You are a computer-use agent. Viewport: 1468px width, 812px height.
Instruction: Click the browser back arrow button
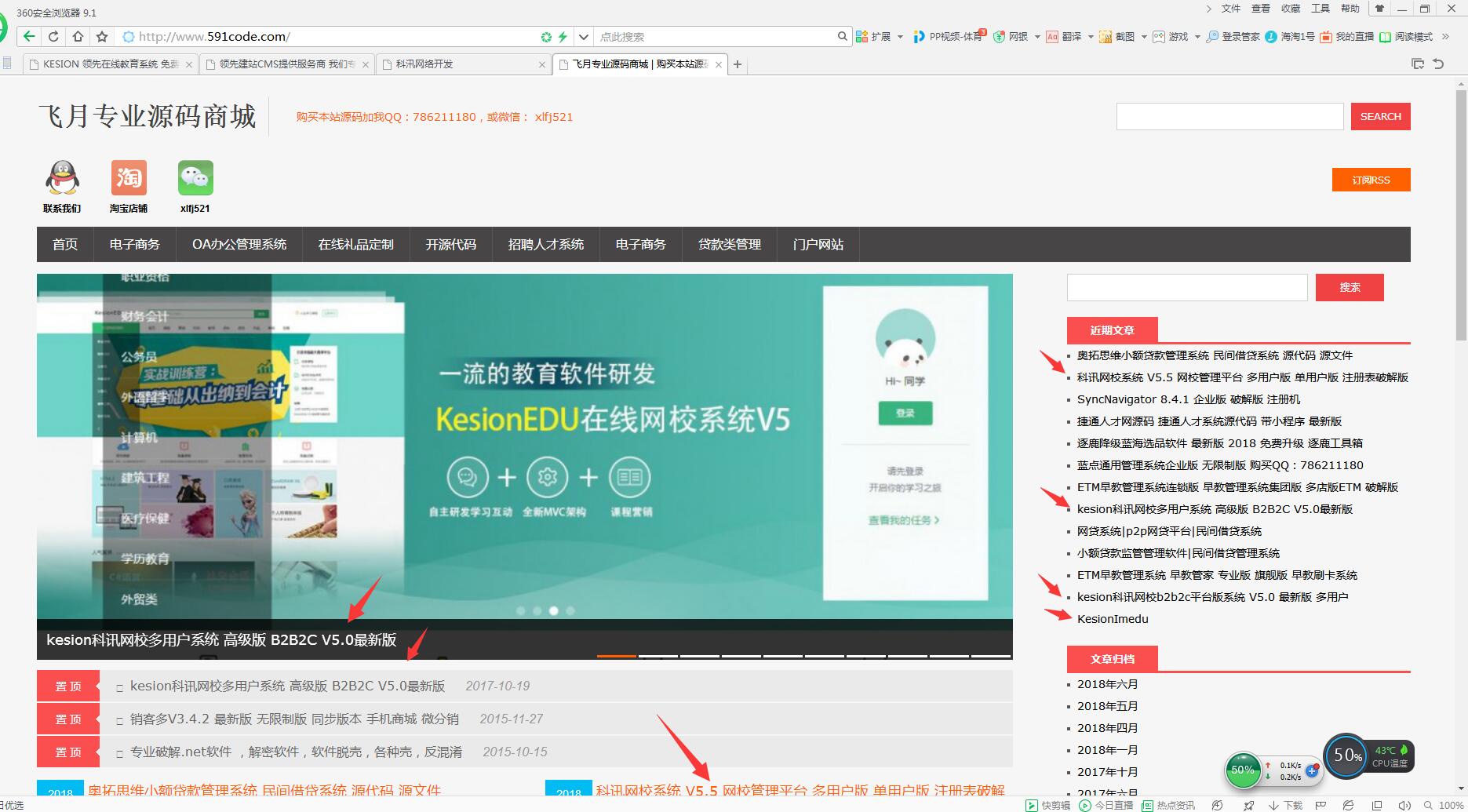pyautogui.click(x=29, y=36)
